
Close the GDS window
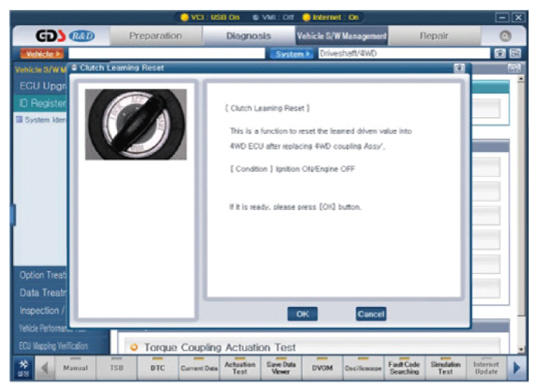[518, 17]
